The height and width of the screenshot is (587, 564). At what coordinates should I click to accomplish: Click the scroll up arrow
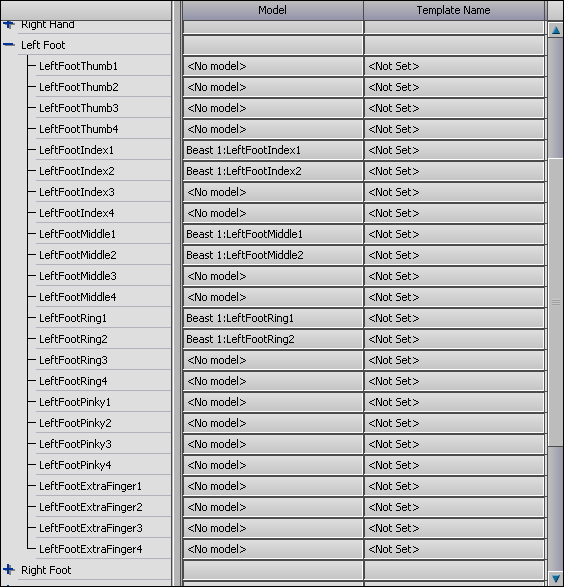(556, 30)
